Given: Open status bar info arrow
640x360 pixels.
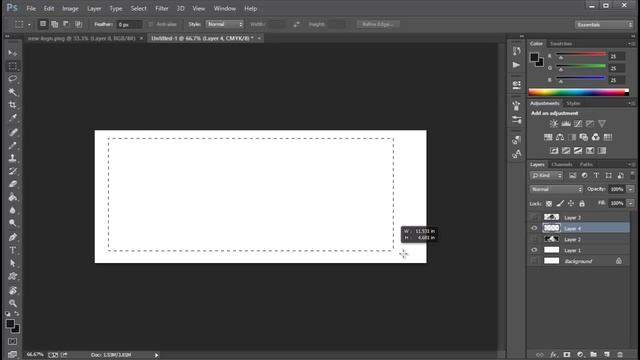Looking at the screenshot, I should point(156,355).
